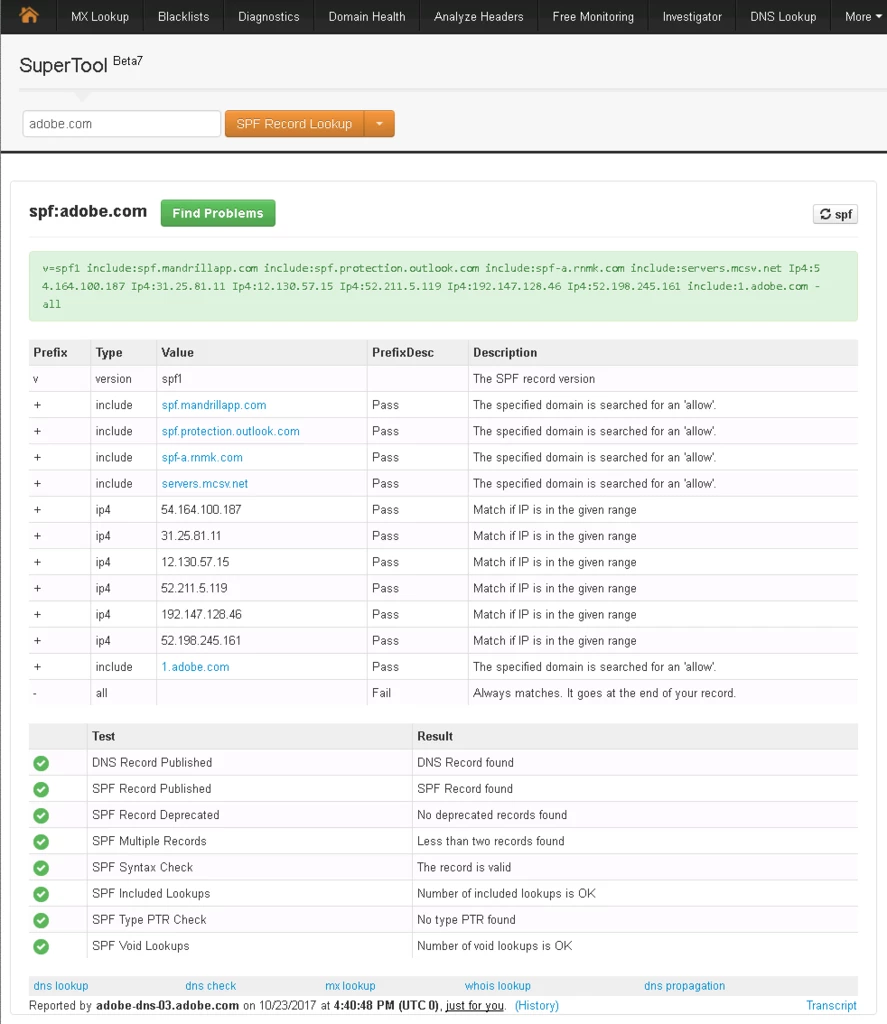The width and height of the screenshot is (887, 1024).
Task: Click green check icon for SPF Type PTR Check
Action: (x=41, y=920)
